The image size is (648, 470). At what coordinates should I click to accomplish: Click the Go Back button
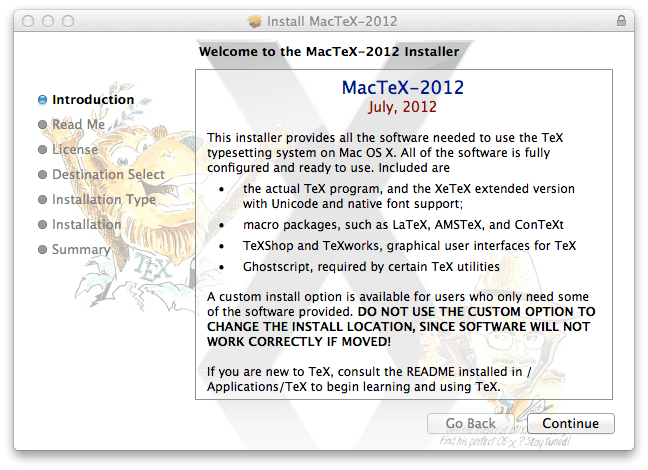click(x=470, y=423)
